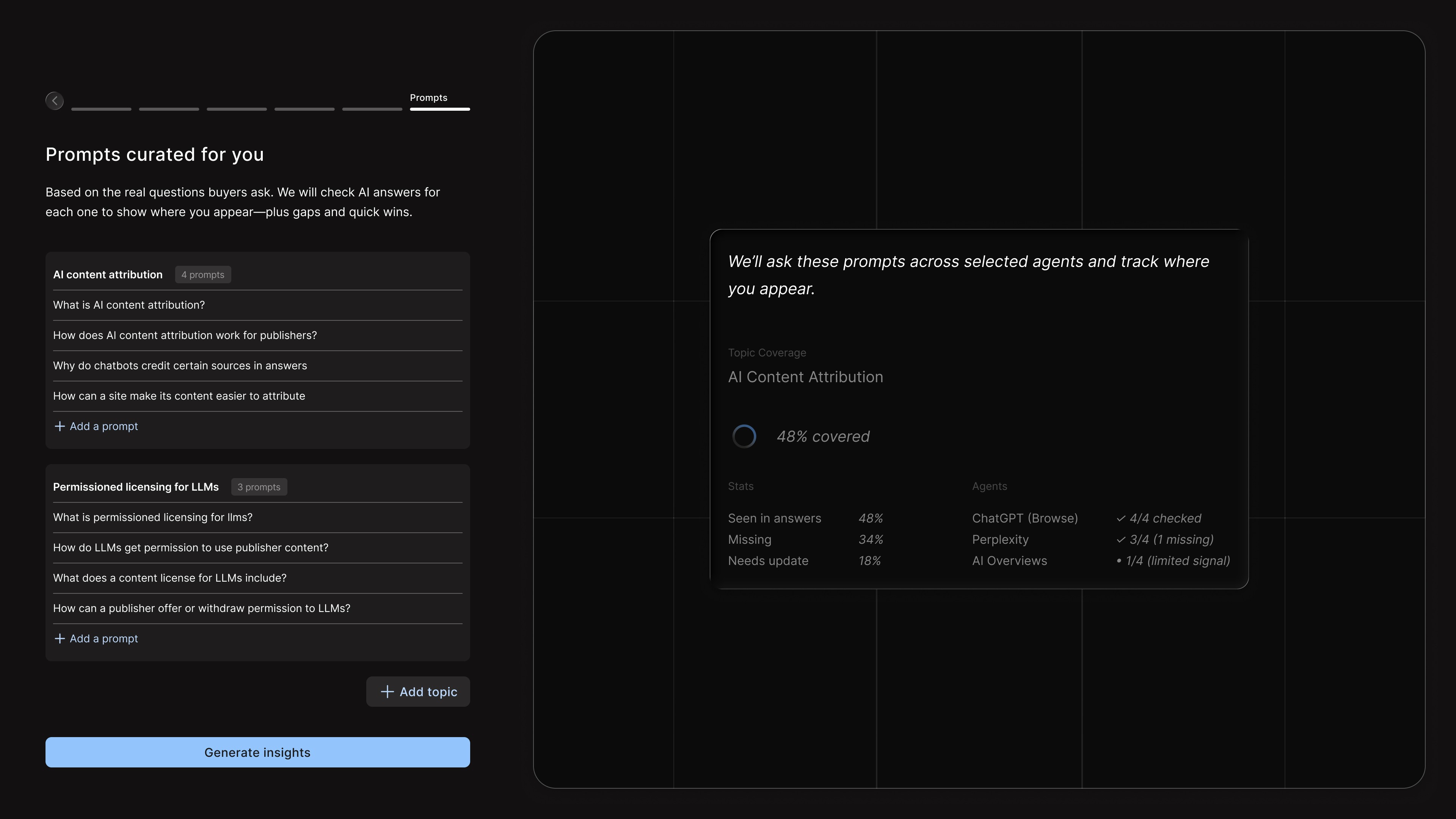Go to first onboarding progress step
Image resolution: width=1456 pixels, height=819 pixels.
pyautogui.click(x=101, y=108)
